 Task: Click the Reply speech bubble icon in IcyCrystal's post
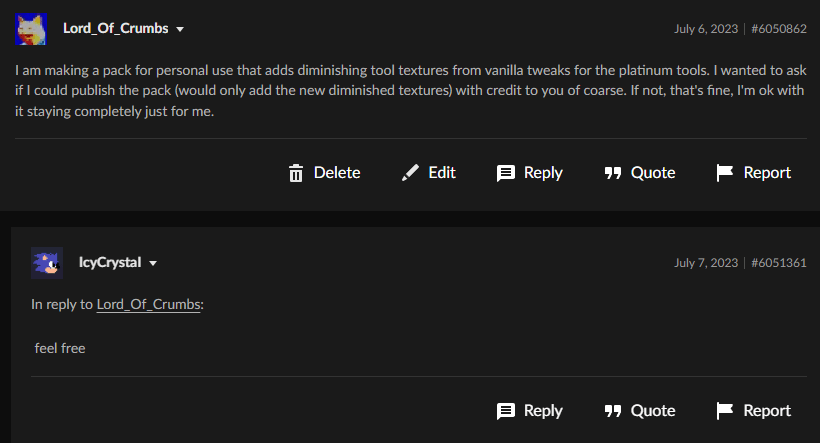(506, 411)
